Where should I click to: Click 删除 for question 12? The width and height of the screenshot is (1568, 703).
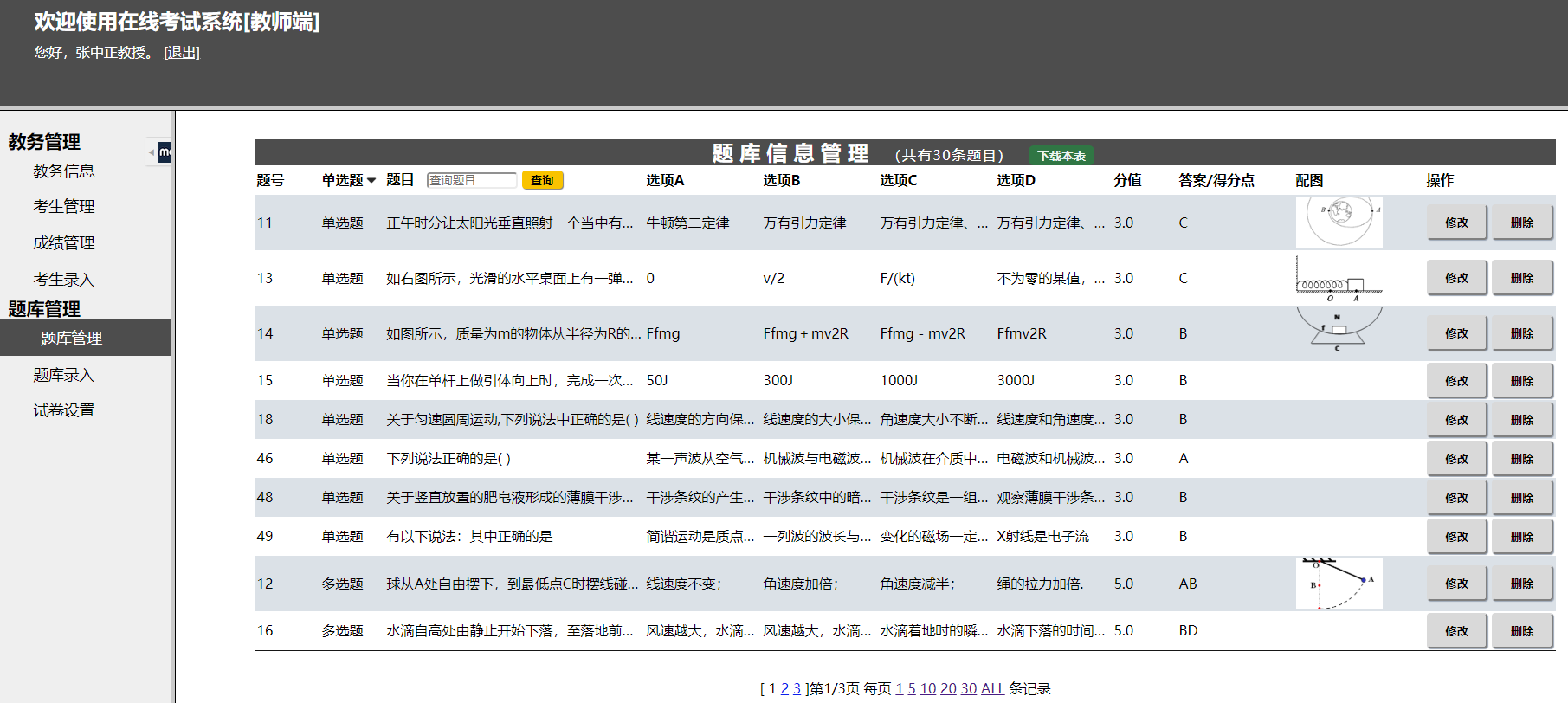click(x=1521, y=584)
